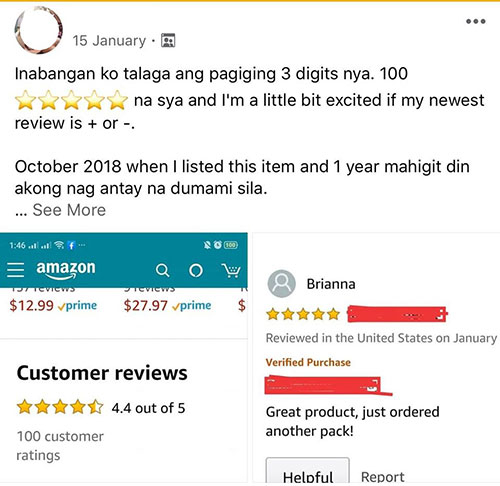Image resolution: width=500 pixels, height=486 pixels.
Task: Open Brianna's reviewer avatar
Action: pos(282,284)
